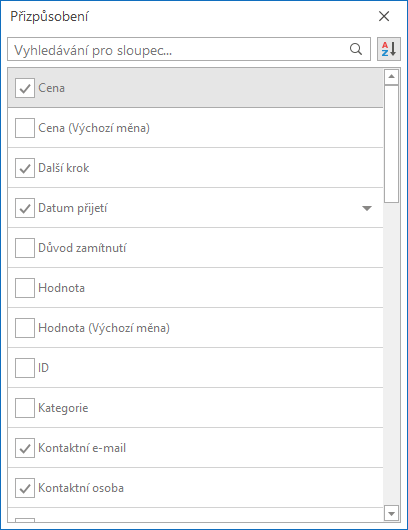Image resolution: width=408 pixels, height=530 pixels.
Task: Click the A-Z sort order icon
Action: pyautogui.click(x=389, y=49)
